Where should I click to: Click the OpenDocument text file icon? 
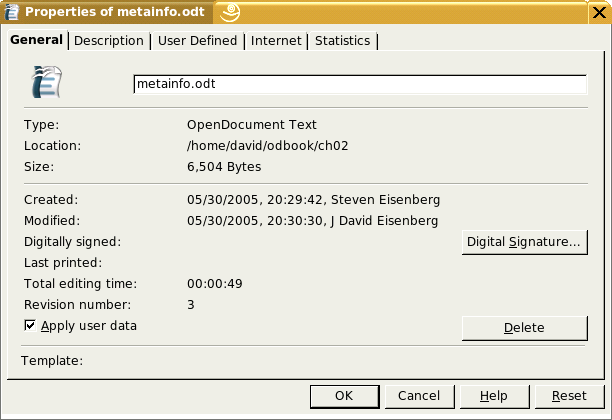pos(46,82)
